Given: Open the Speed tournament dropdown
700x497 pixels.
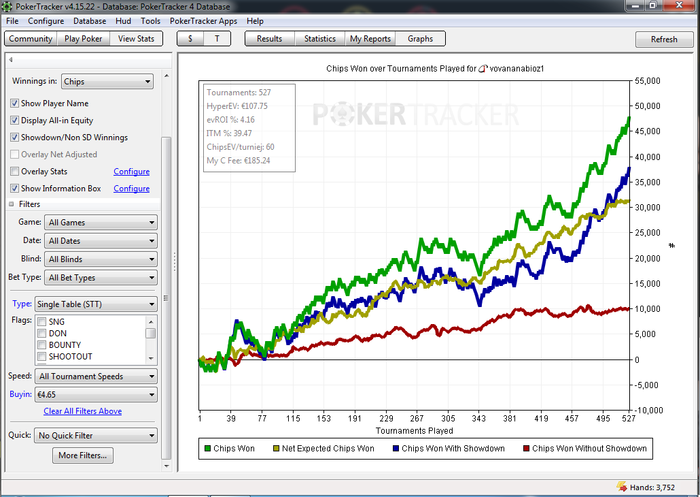Looking at the screenshot, I should (x=96, y=376).
